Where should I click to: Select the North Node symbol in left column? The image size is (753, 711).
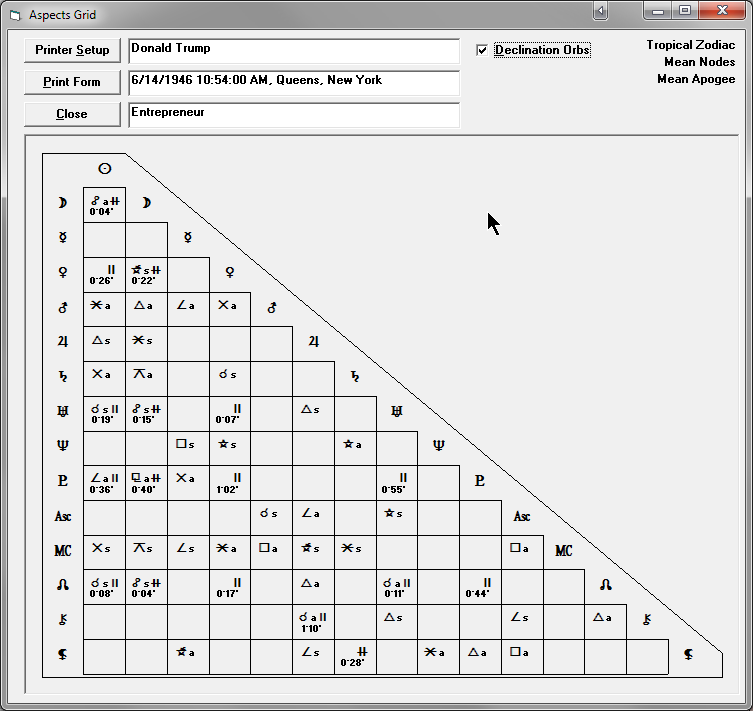pyautogui.click(x=62, y=585)
